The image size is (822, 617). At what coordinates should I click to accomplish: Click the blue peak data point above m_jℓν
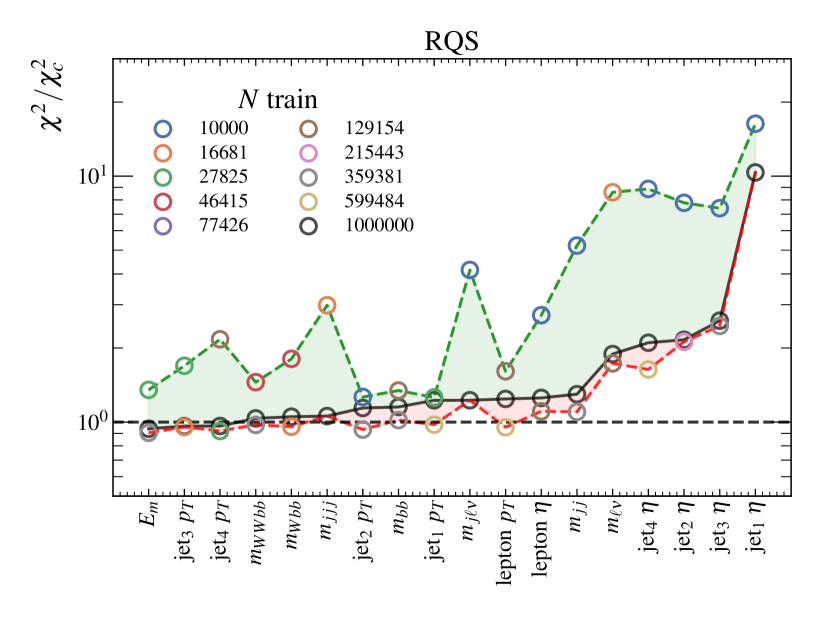[470, 270]
